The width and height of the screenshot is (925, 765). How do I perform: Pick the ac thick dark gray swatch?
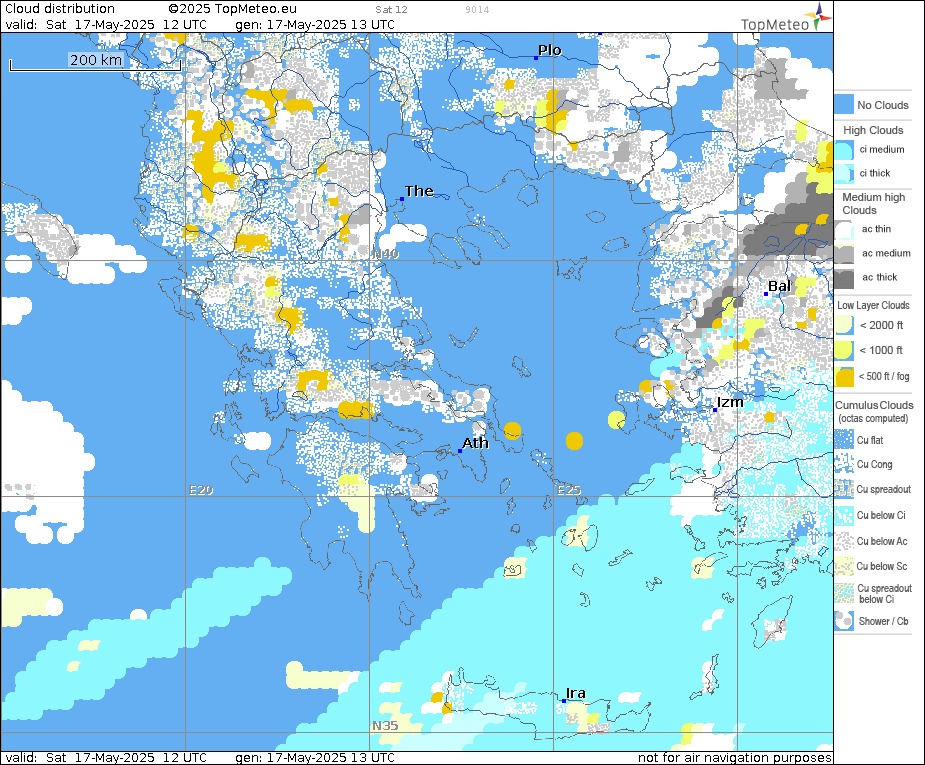click(x=844, y=278)
